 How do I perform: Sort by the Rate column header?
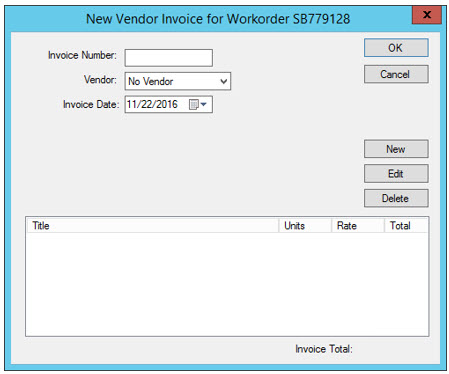tap(358, 226)
